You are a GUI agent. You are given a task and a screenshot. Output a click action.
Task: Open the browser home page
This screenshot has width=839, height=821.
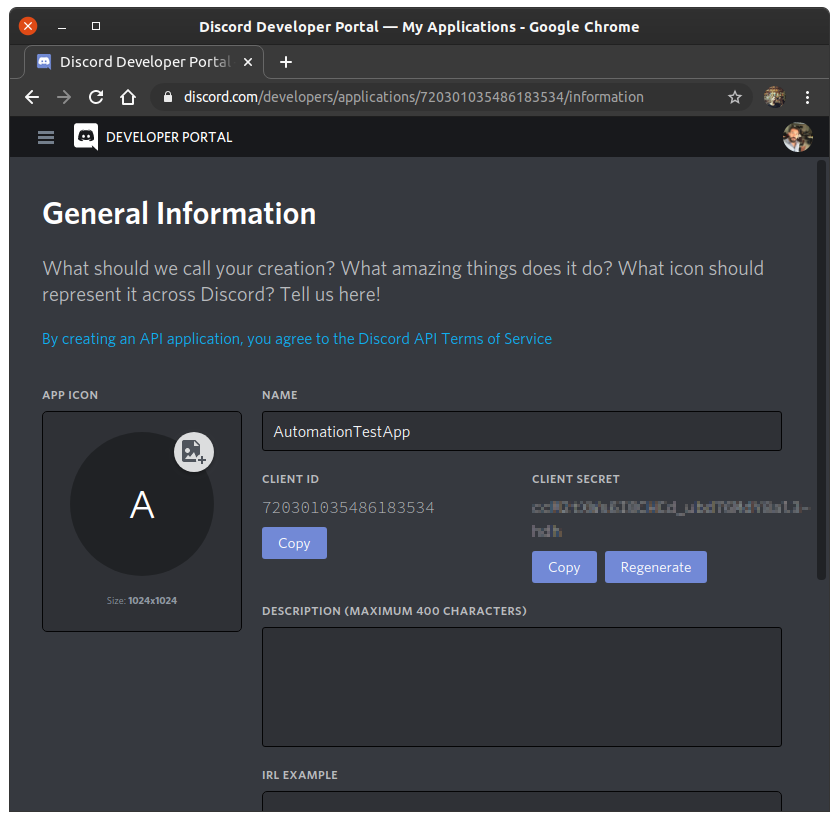click(128, 97)
